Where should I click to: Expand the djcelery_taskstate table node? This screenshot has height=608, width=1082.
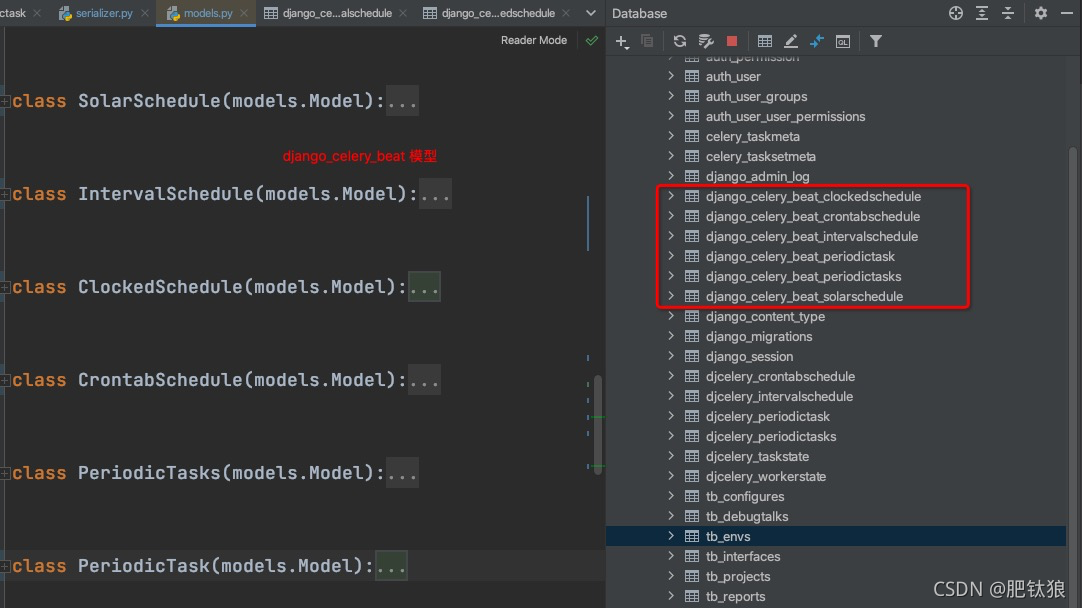pos(671,455)
